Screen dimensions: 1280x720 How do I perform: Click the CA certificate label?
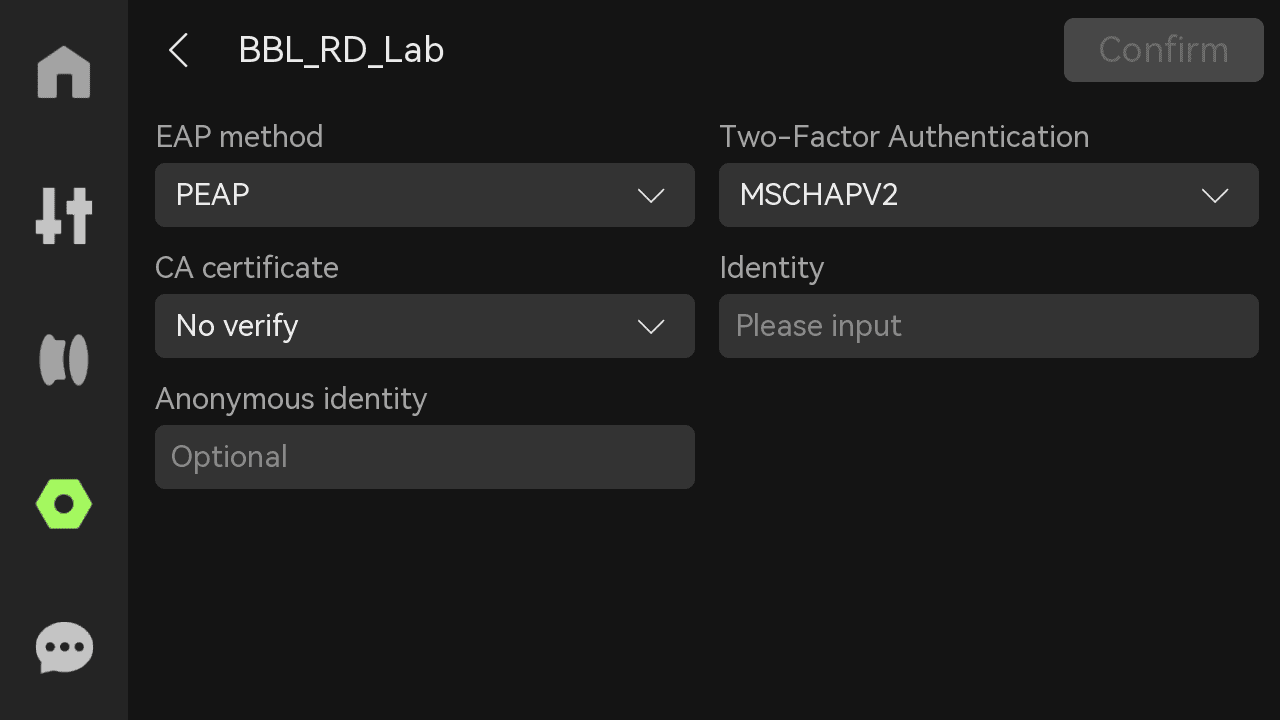tap(247, 268)
